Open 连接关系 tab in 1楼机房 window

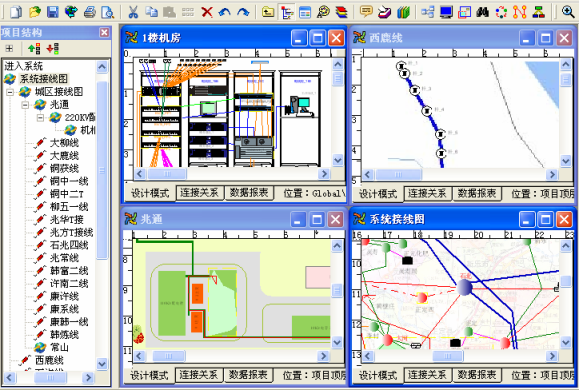click(x=199, y=192)
